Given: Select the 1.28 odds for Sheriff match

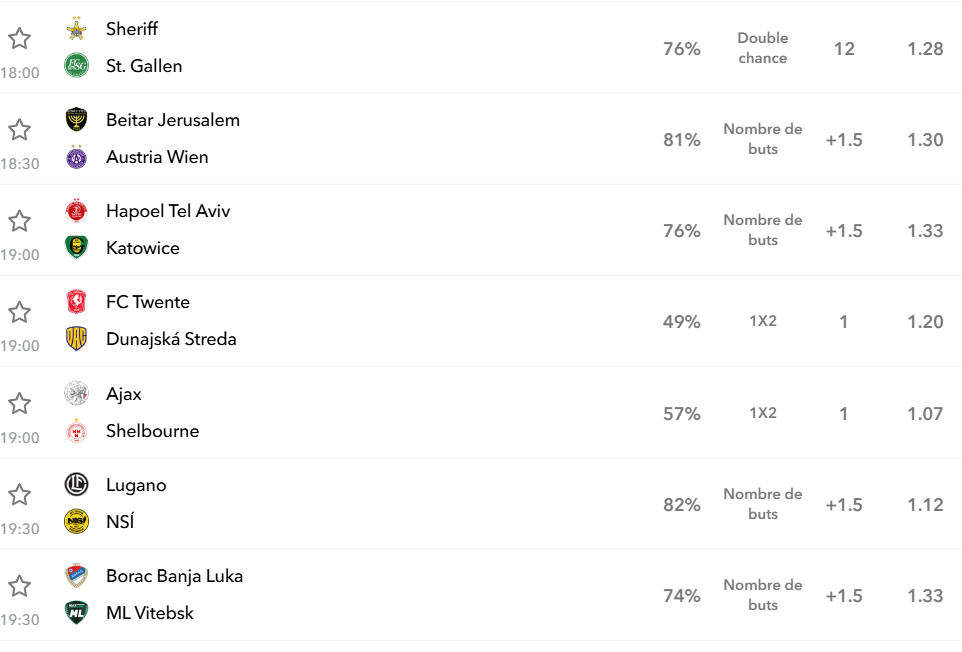Looking at the screenshot, I should coord(925,48).
